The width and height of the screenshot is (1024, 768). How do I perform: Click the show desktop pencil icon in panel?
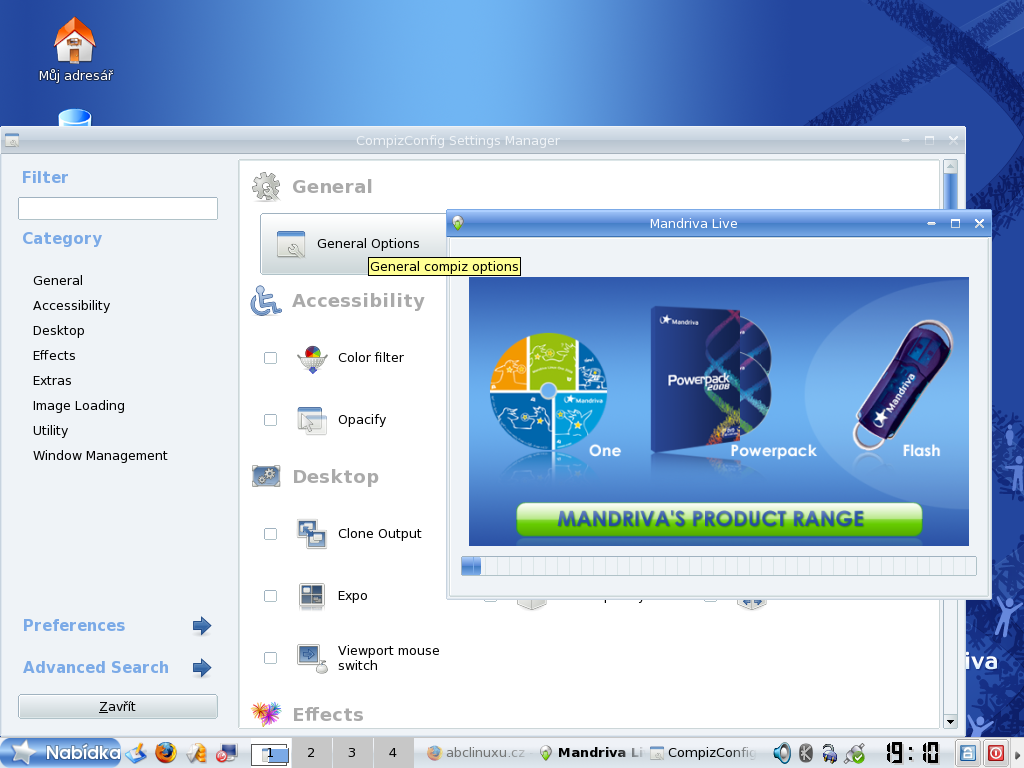(136, 753)
